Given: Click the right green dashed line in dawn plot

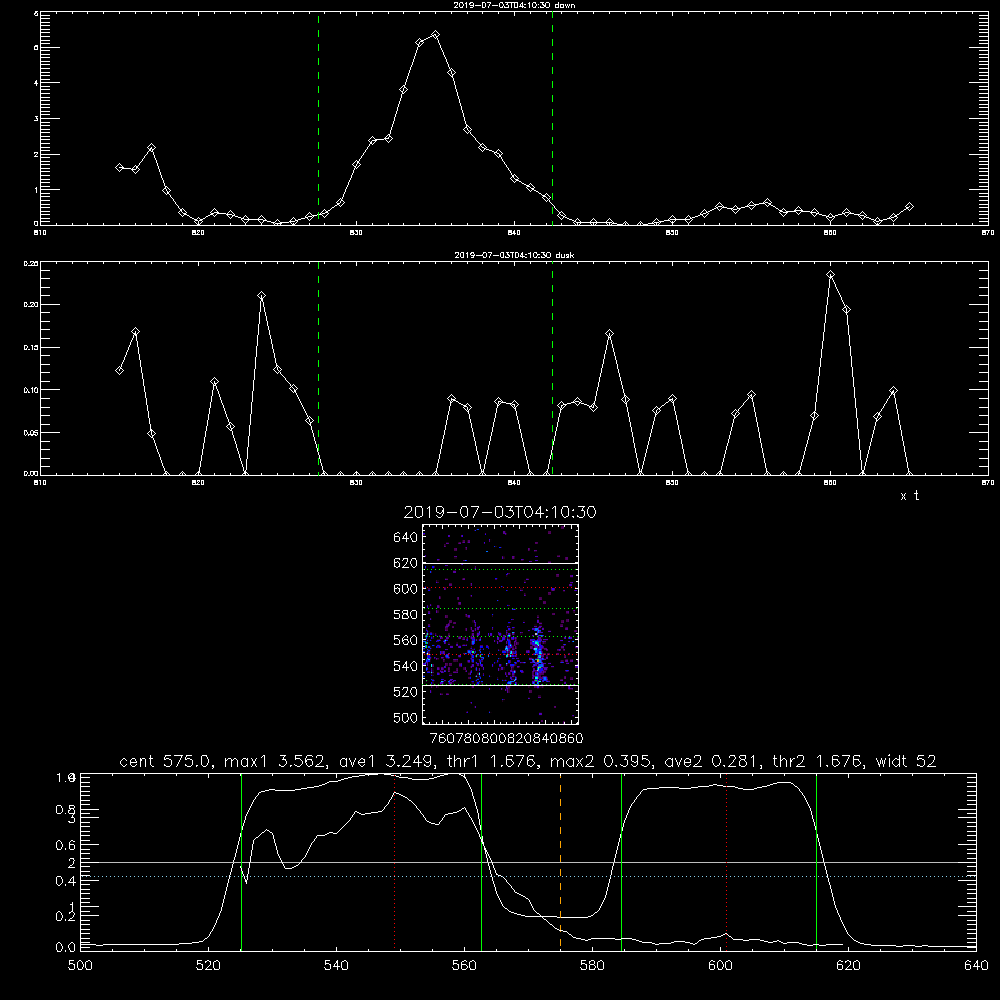Looking at the screenshot, I should 552,118.
